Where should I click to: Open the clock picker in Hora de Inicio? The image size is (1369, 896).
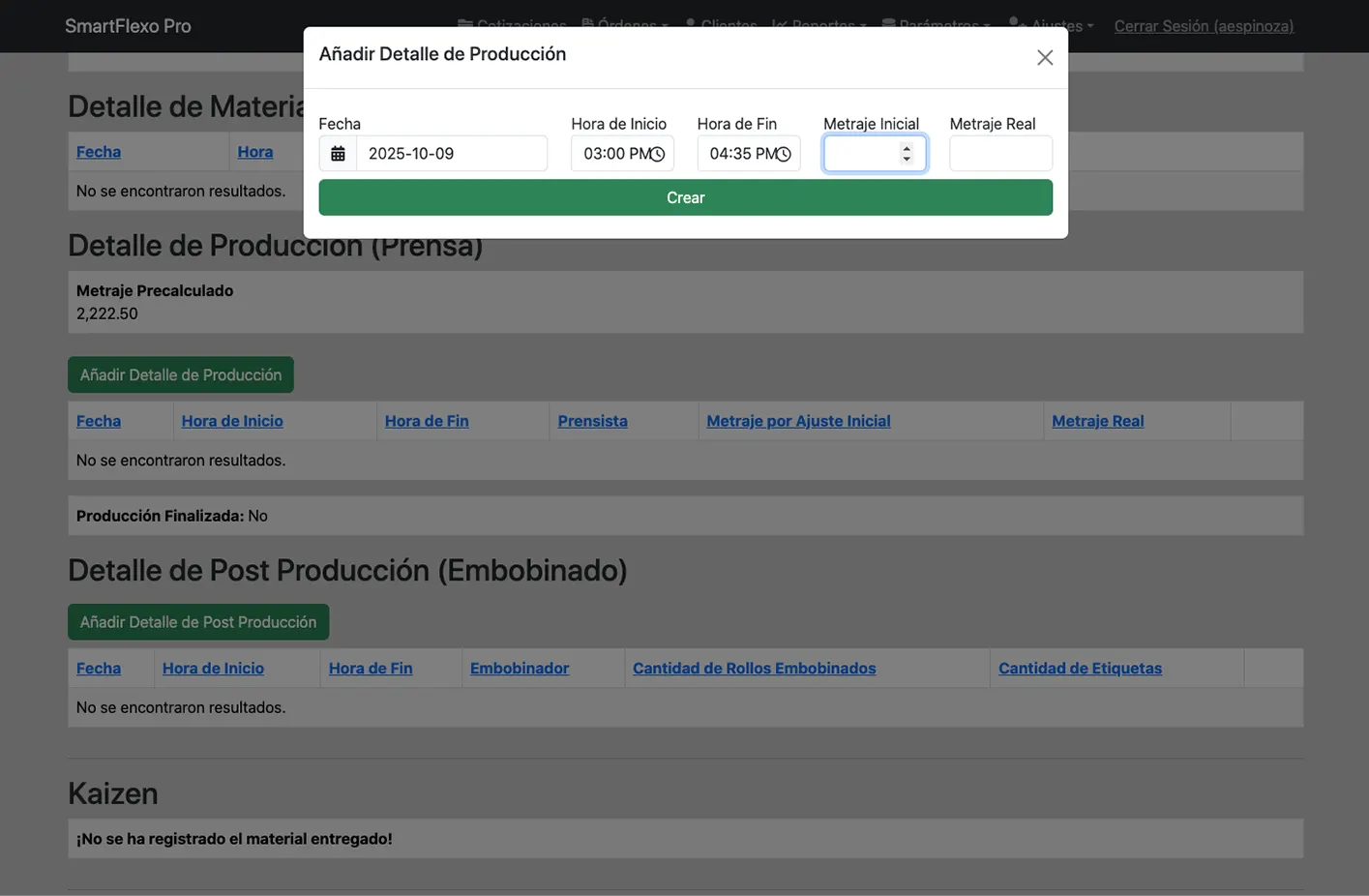pyautogui.click(x=657, y=154)
